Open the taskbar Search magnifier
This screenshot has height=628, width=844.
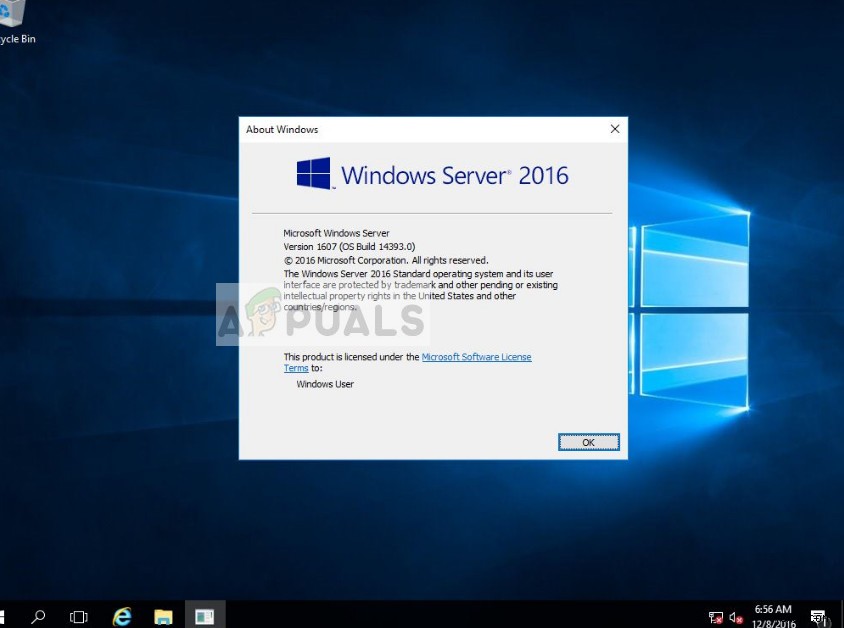coord(38,616)
